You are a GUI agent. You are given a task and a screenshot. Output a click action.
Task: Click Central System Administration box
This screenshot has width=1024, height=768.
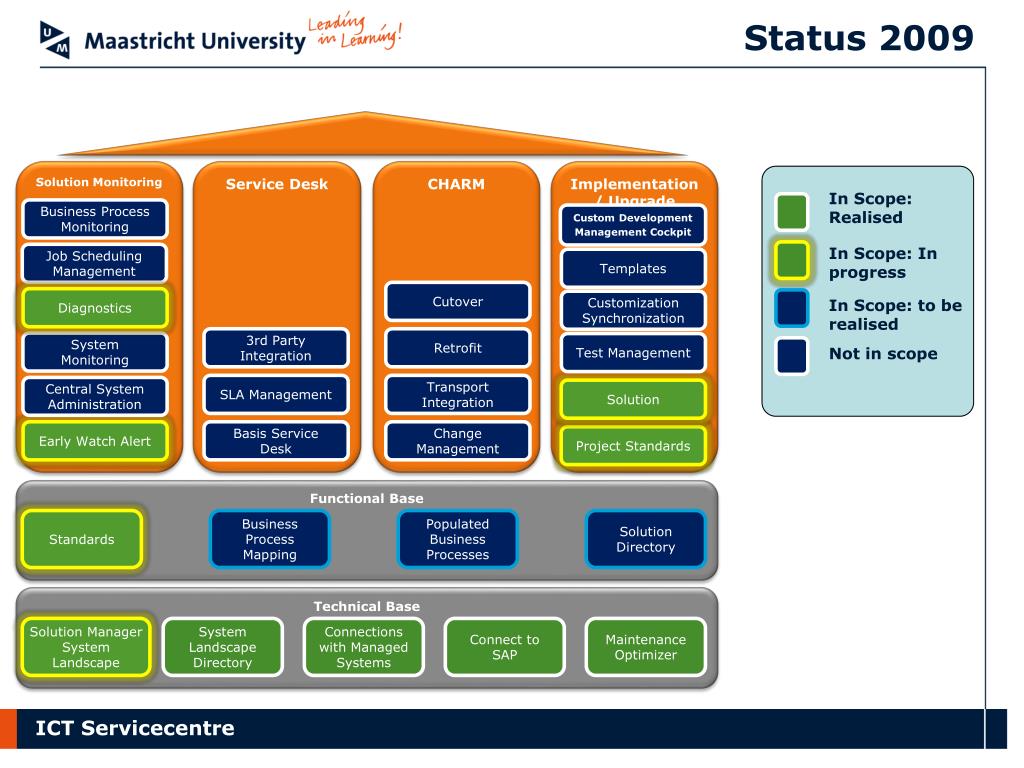pyautogui.click(x=95, y=396)
